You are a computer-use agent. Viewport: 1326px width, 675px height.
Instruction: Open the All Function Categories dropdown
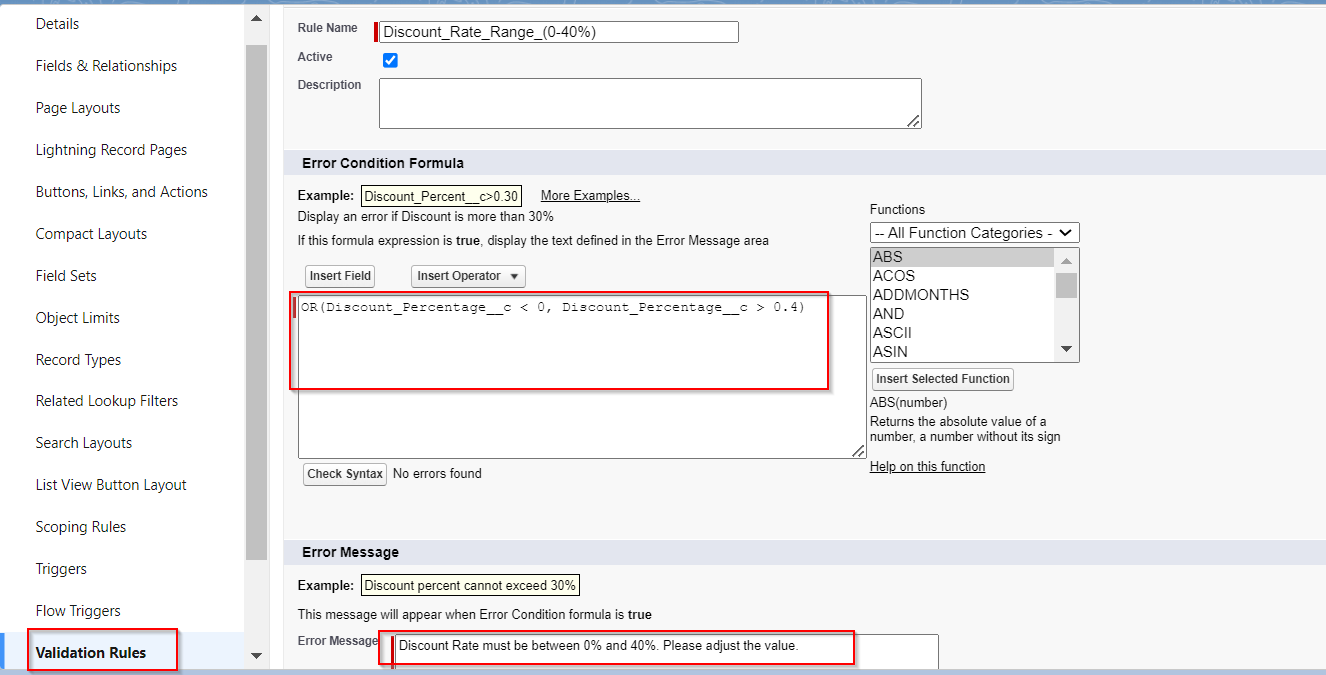(974, 232)
